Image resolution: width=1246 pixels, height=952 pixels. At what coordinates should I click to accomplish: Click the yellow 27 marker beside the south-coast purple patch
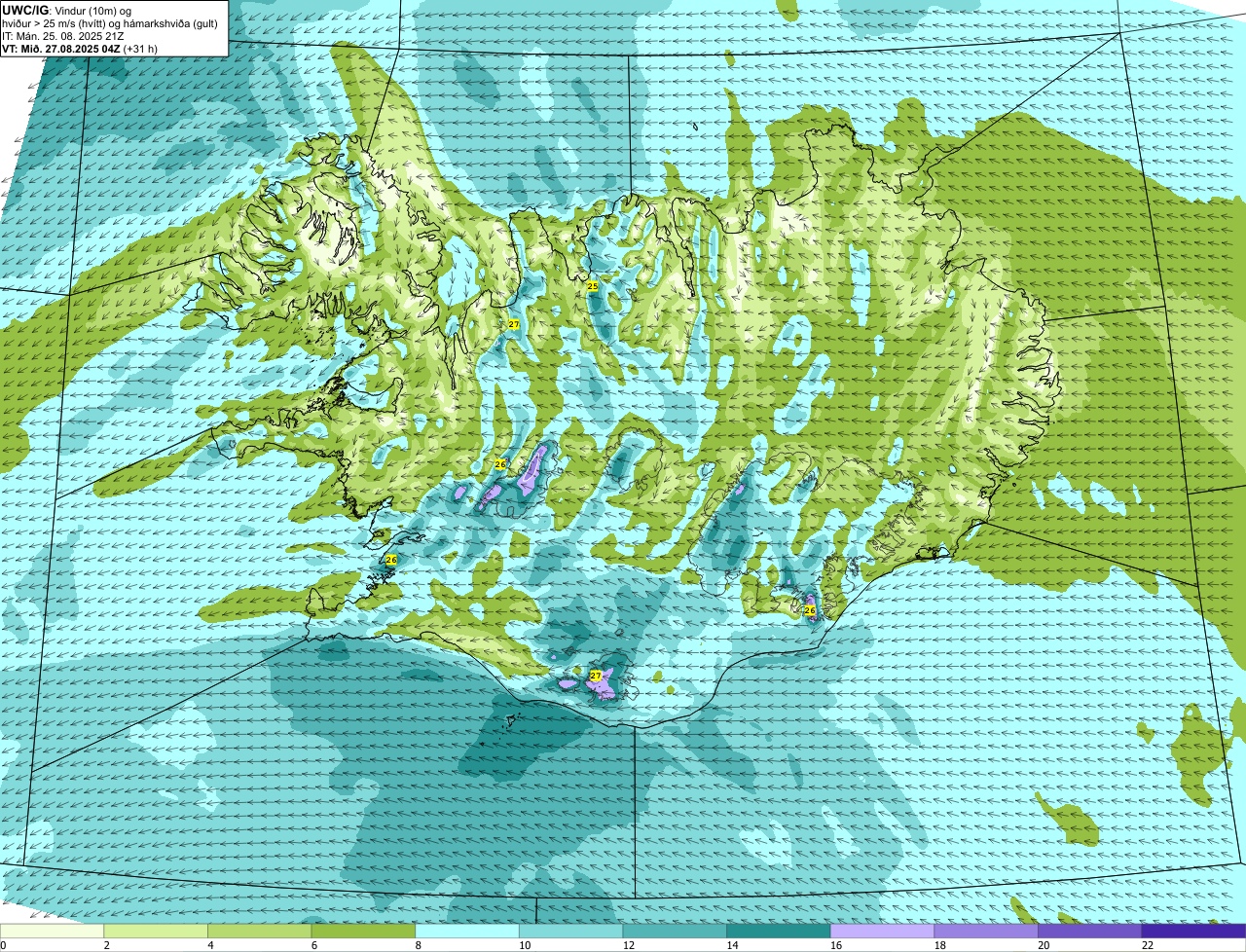(x=595, y=675)
